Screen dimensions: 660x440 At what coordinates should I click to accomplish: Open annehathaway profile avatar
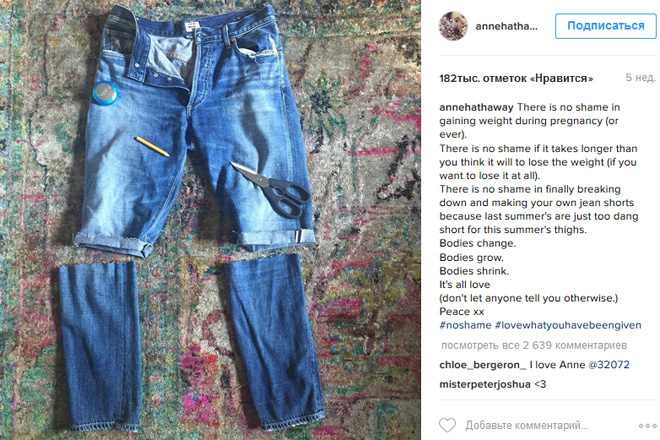453,26
